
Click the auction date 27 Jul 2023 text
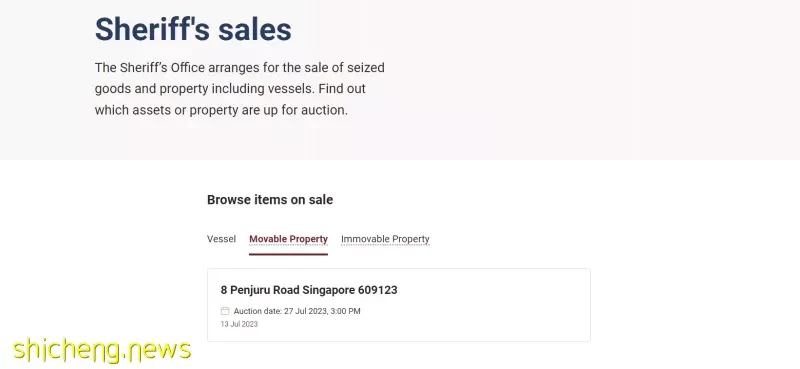click(x=306, y=311)
